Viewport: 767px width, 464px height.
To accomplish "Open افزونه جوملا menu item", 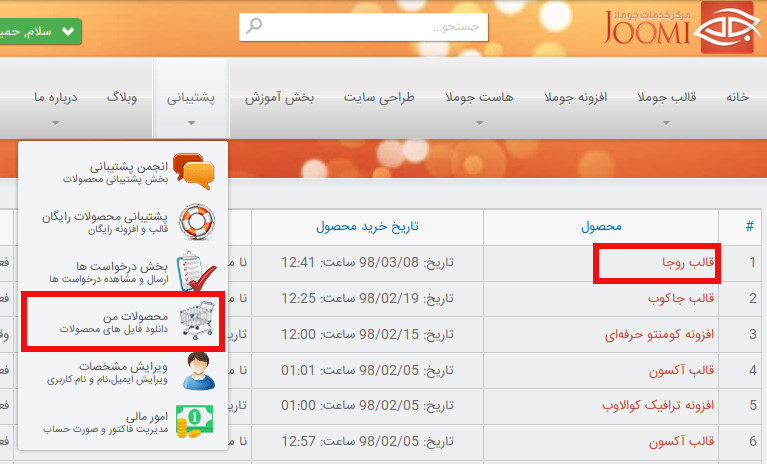I will click(x=576, y=97).
